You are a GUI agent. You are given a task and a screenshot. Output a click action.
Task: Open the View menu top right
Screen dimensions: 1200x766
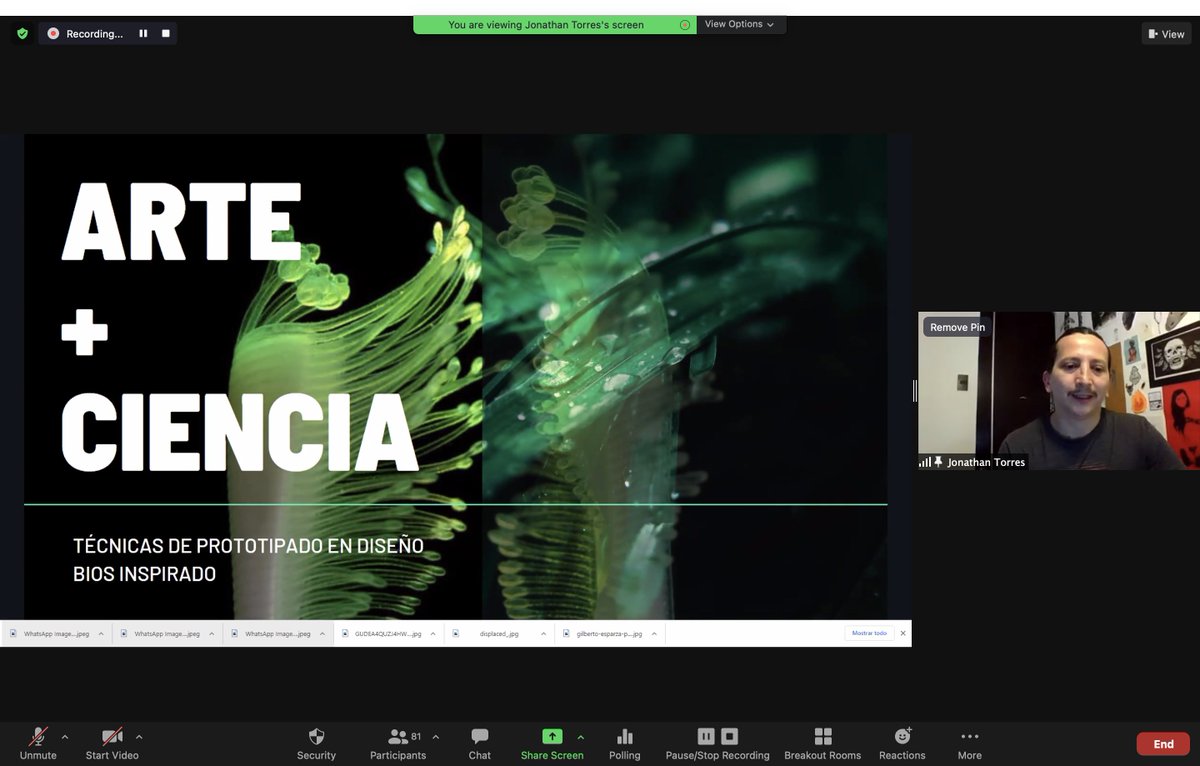[1165, 33]
